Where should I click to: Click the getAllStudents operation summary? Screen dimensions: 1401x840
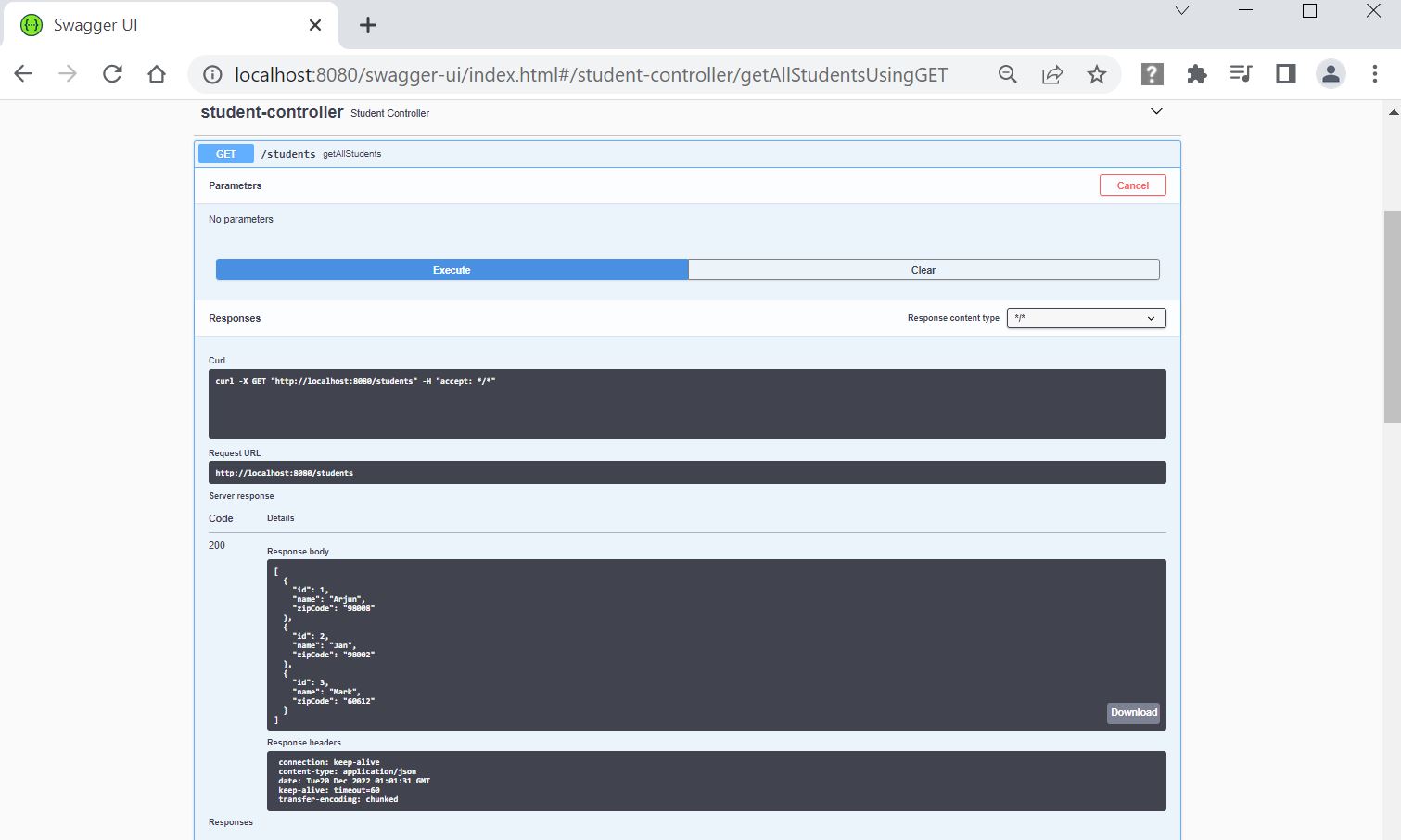(x=352, y=154)
